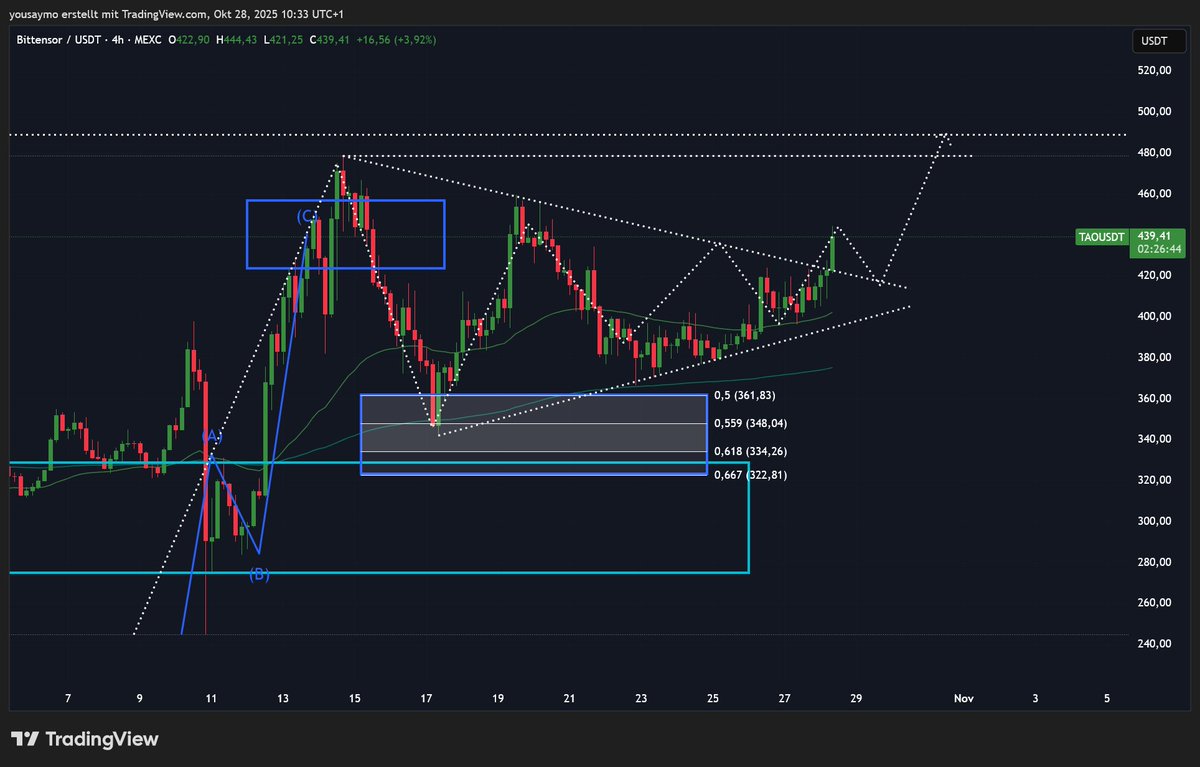This screenshot has height=767, width=1200.
Task: Select the wave label (B)
Action: point(259,574)
